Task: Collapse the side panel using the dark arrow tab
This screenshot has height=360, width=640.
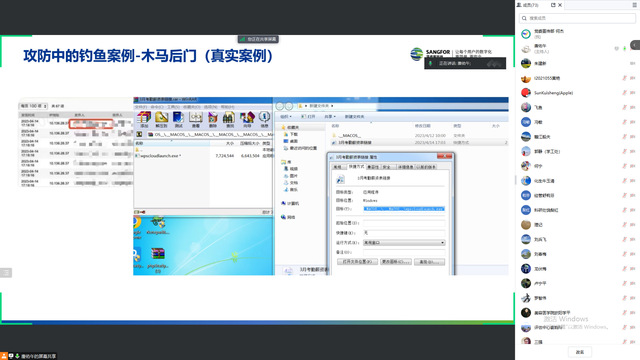Action: click(635, 45)
